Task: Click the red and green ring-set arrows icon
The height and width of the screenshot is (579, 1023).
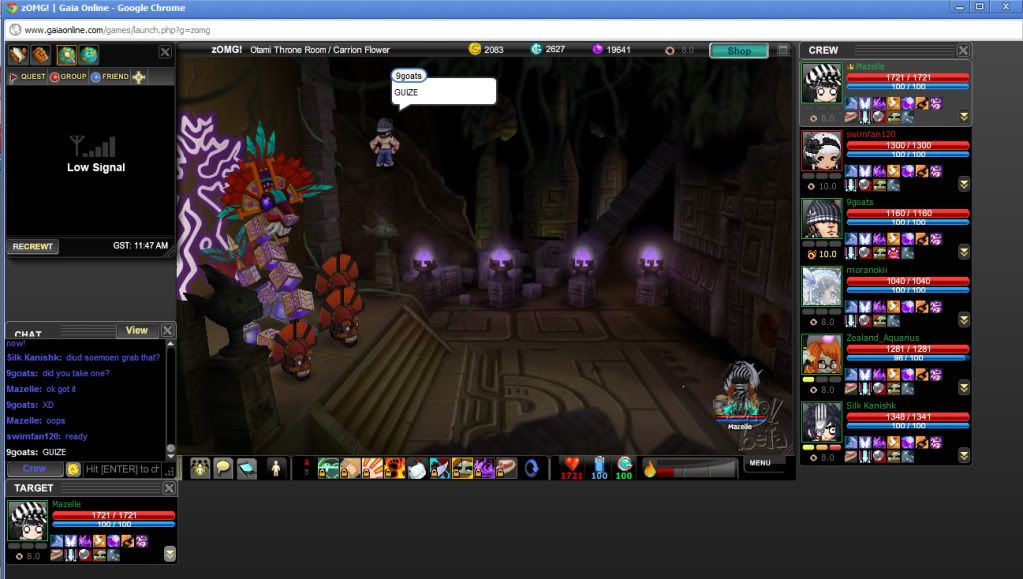Action: pos(307,467)
